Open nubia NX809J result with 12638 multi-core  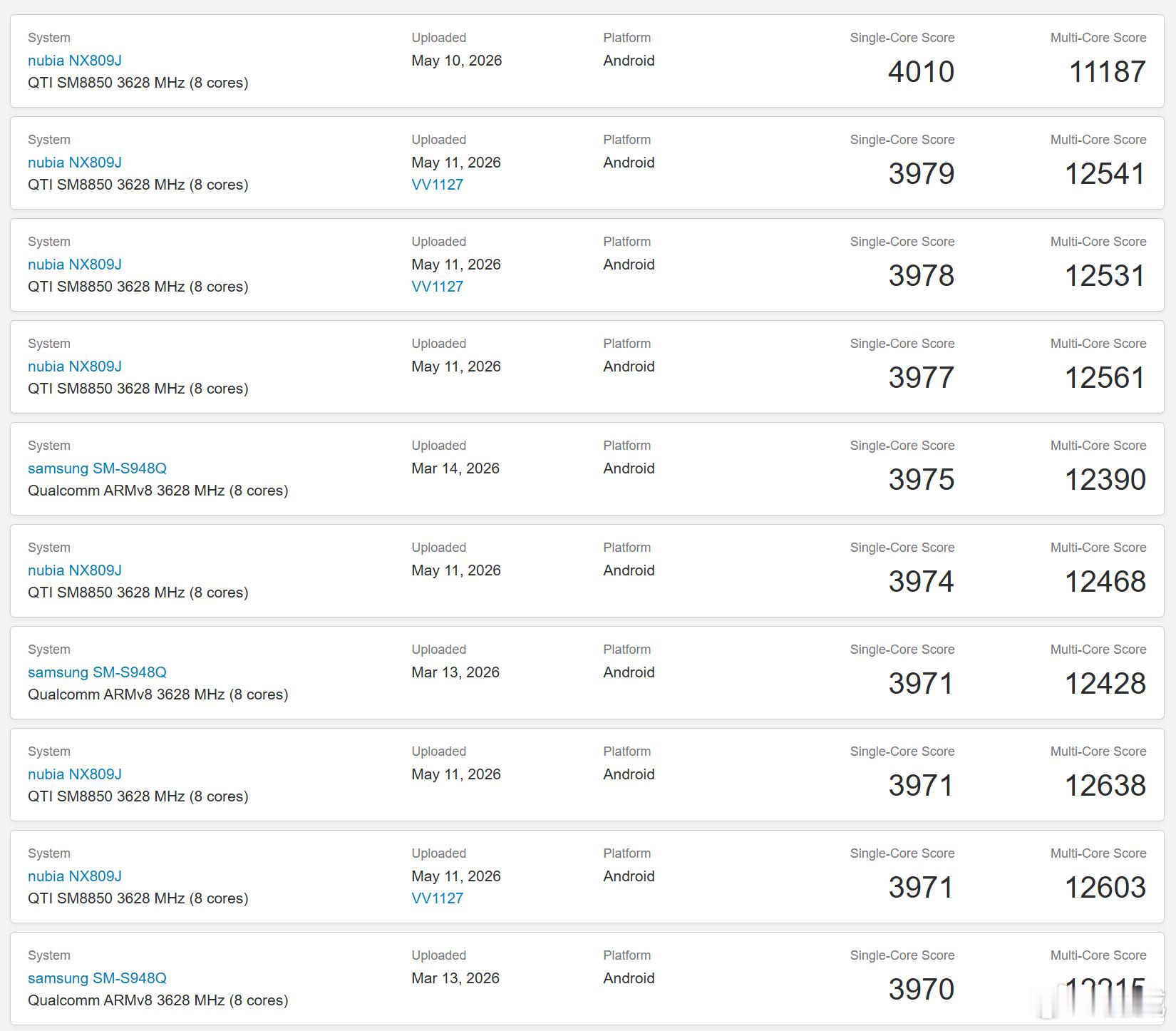(x=75, y=774)
